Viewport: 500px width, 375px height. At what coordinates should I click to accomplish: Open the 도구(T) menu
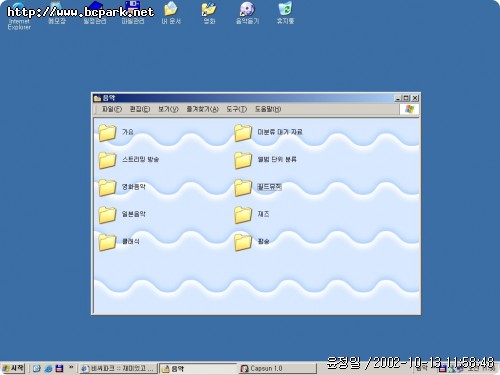(236, 109)
